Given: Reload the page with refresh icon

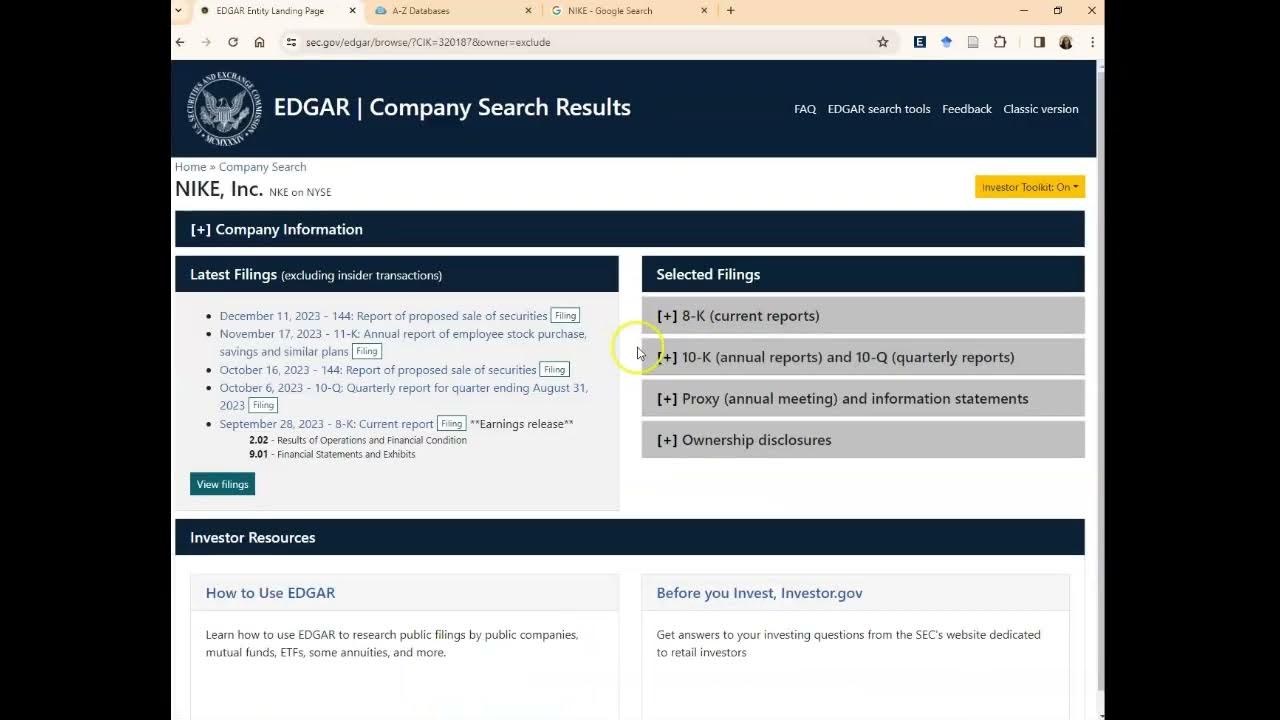Looking at the screenshot, I should pyautogui.click(x=233, y=42).
